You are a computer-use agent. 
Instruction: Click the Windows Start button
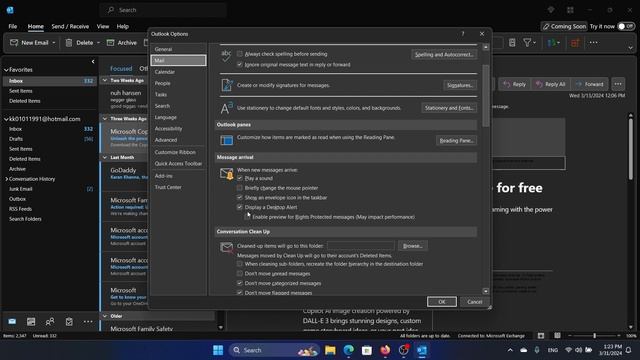pos(218,350)
